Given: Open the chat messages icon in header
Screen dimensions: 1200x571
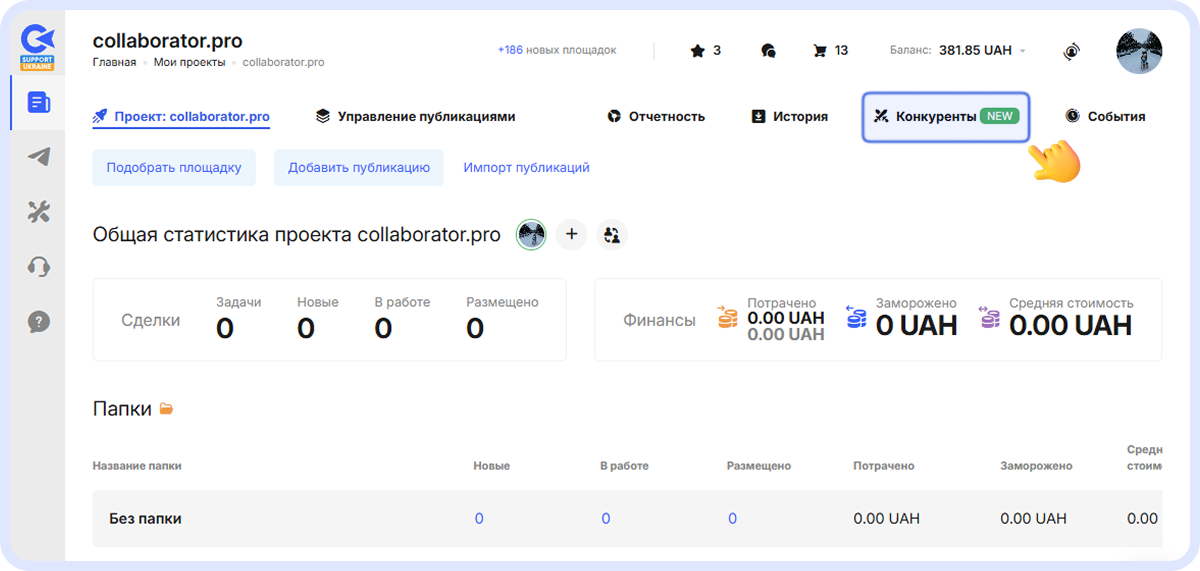Looking at the screenshot, I should (768, 50).
